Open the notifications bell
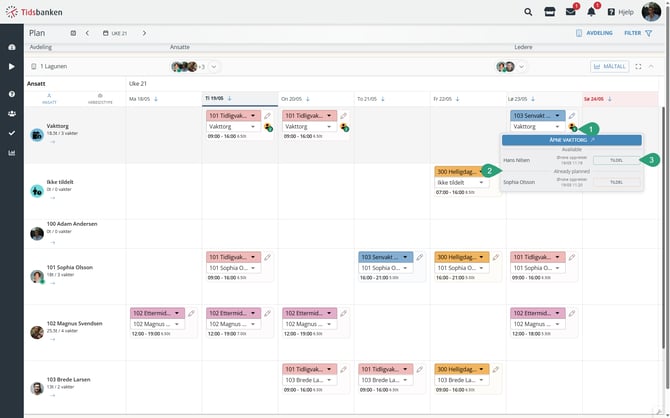Screen dimensions: 670x418 pos(591,12)
